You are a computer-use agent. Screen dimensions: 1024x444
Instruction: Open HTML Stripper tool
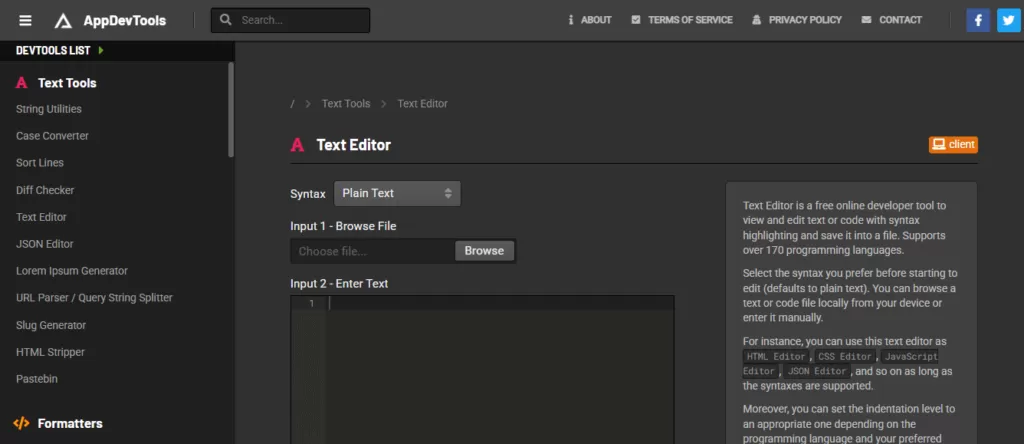[x=50, y=352]
